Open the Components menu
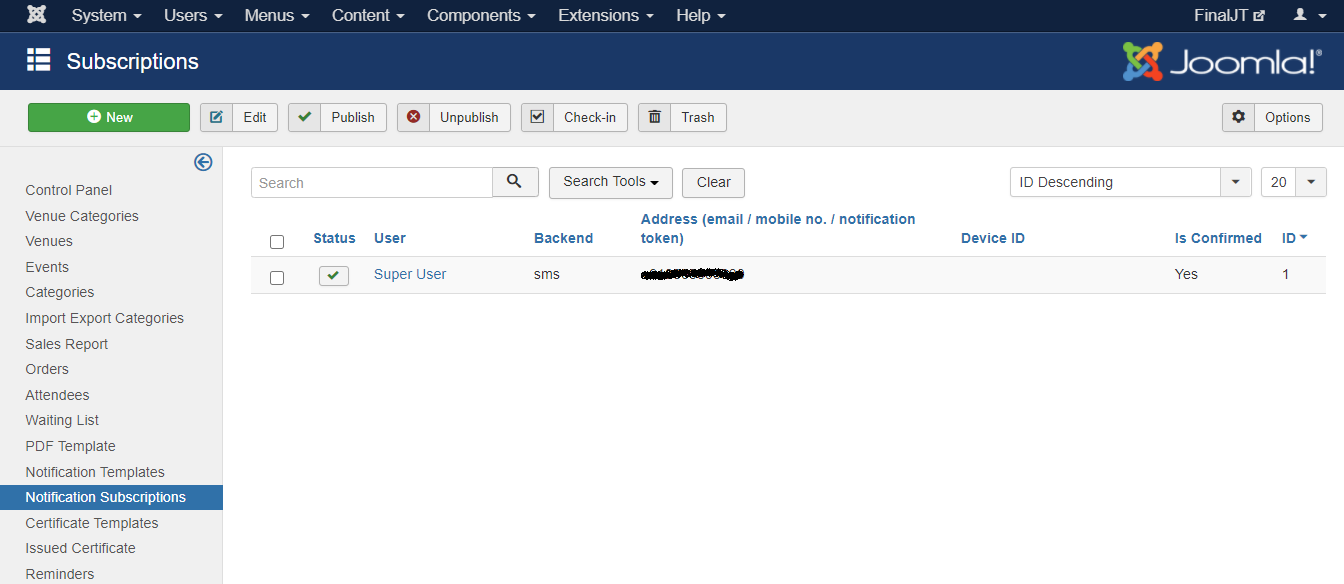 pyautogui.click(x=480, y=15)
